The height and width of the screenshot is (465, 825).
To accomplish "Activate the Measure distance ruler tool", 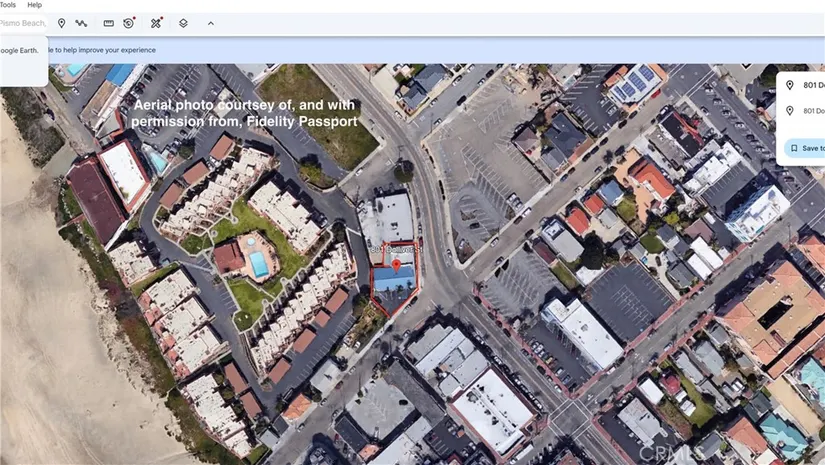I will tap(108, 23).
